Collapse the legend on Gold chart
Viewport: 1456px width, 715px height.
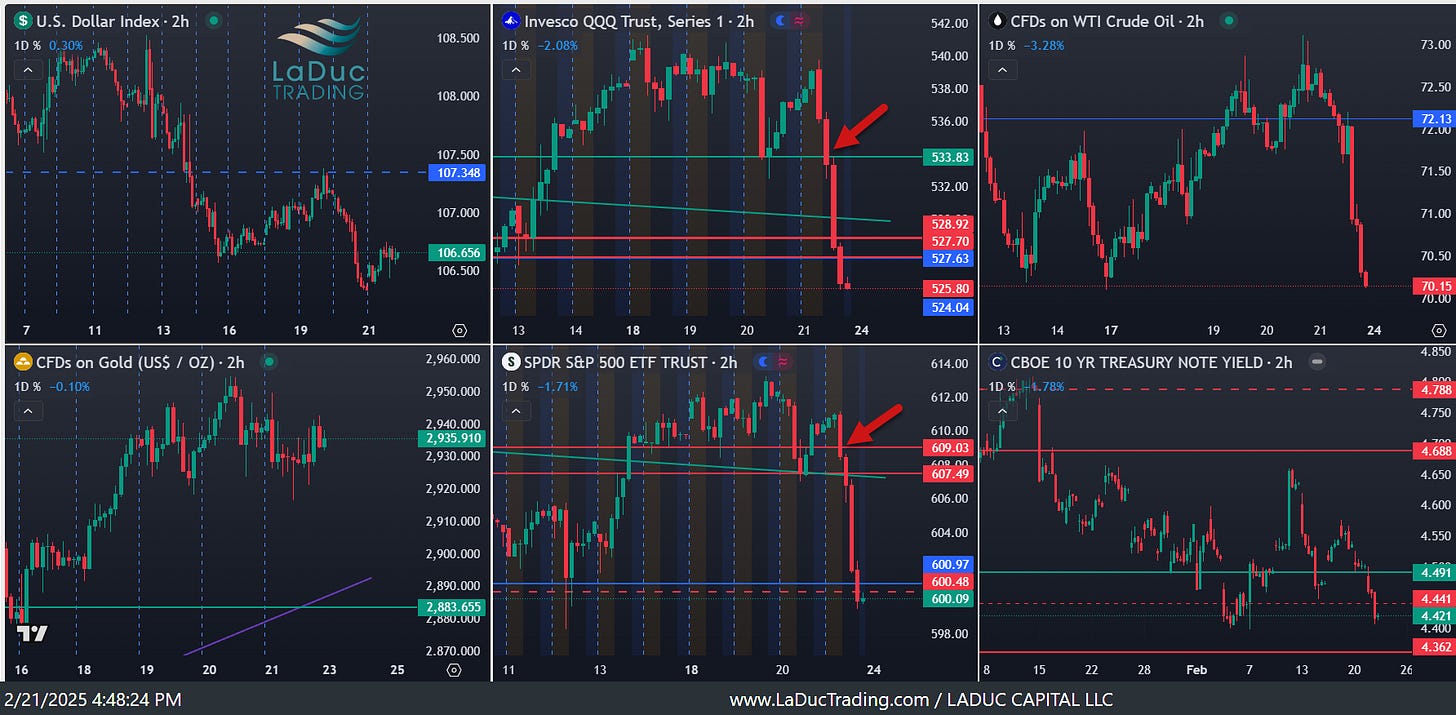coord(27,411)
